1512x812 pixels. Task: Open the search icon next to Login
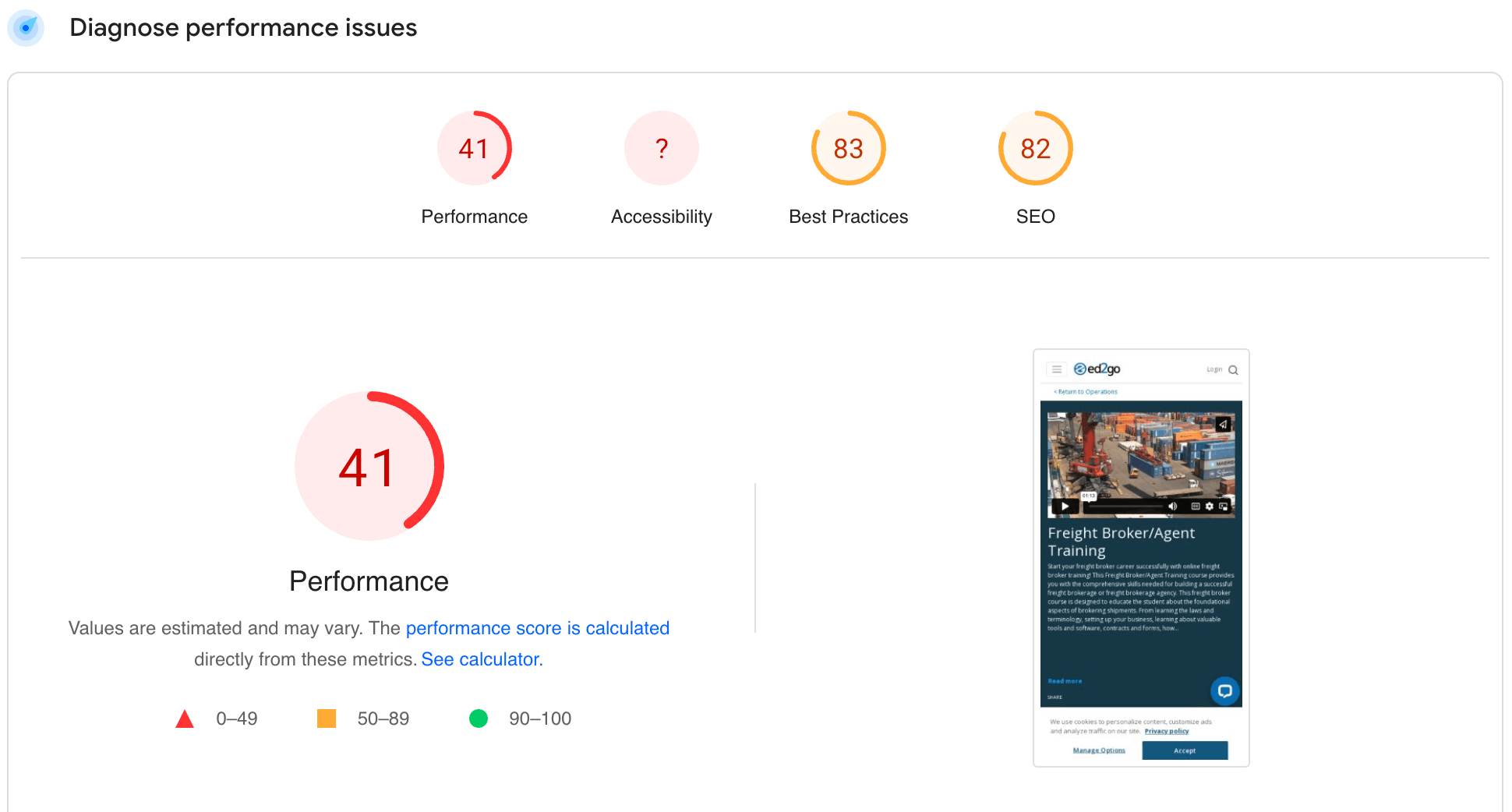point(1234,370)
